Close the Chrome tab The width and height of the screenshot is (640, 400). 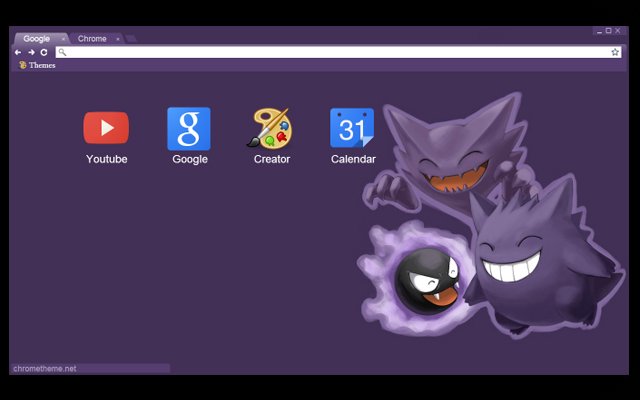pos(118,39)
